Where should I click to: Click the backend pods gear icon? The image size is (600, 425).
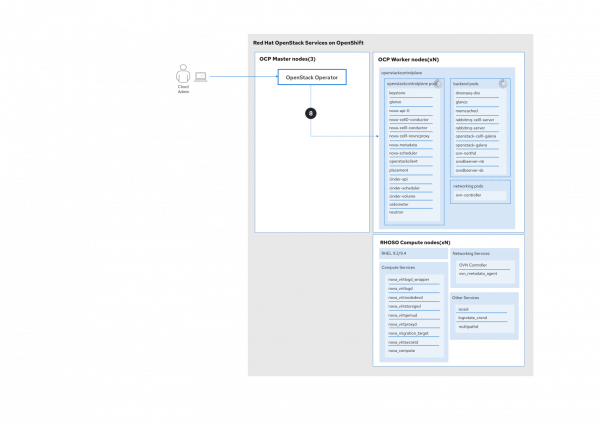[502, 84]
